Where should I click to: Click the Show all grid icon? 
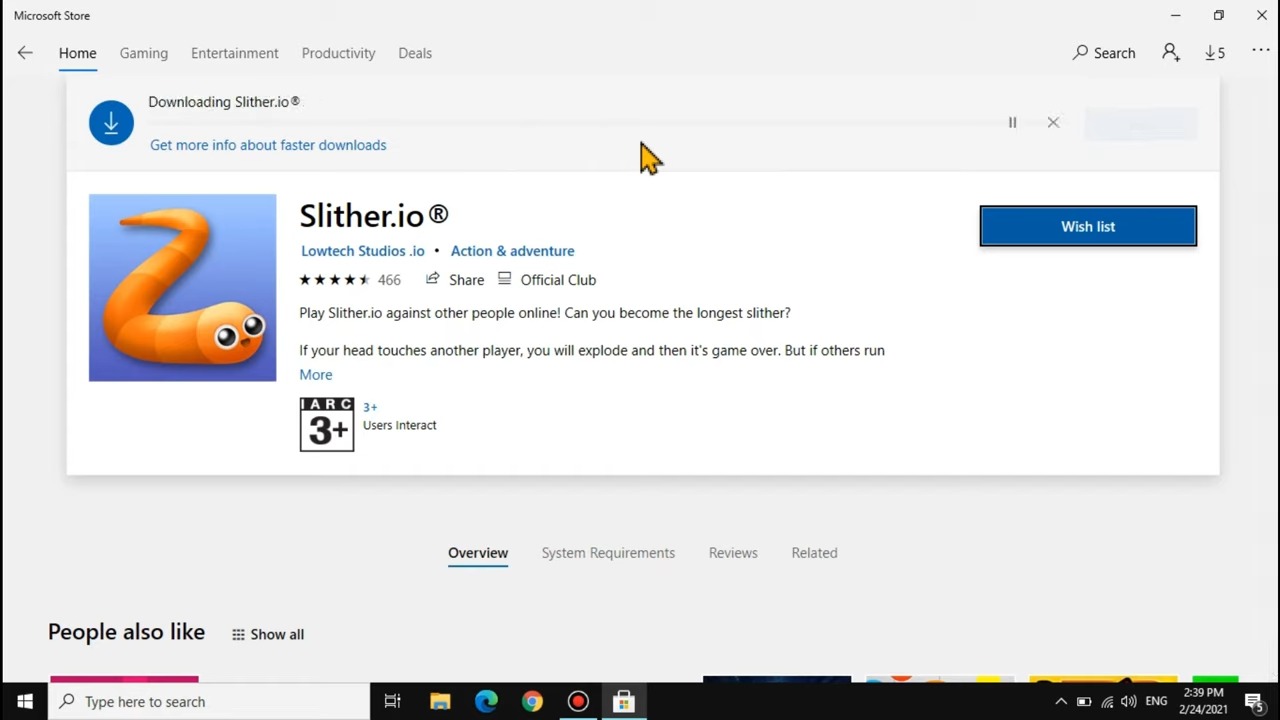click(238, 634)
